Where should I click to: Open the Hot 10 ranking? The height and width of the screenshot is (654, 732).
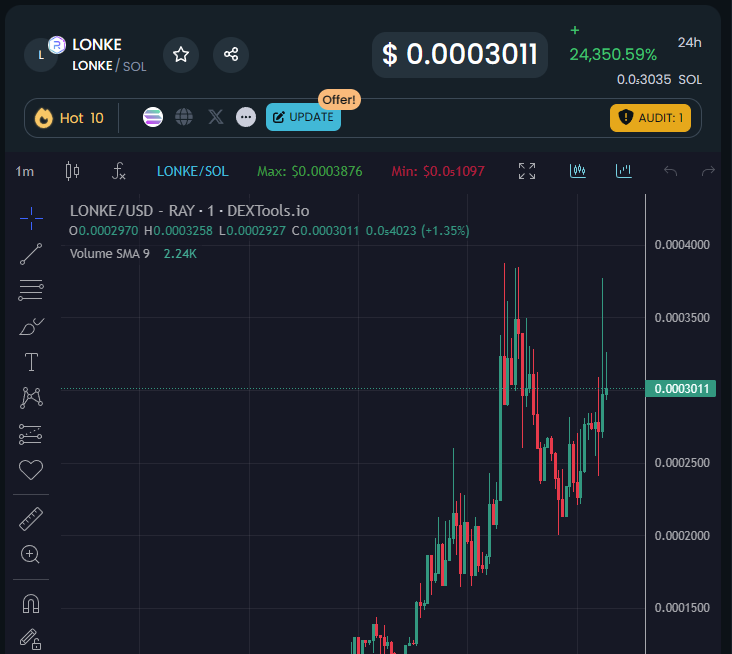(70, 118)
